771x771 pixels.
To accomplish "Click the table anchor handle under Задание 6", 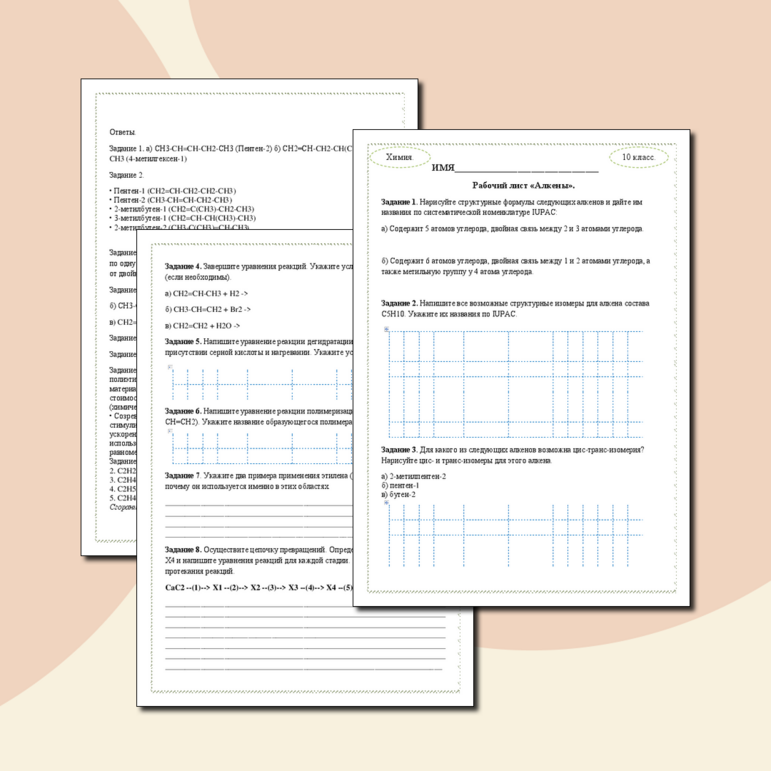I will click(170, 431).
